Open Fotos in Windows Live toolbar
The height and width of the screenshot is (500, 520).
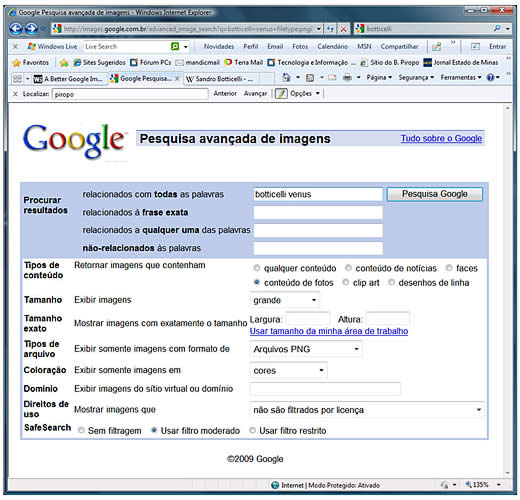(300, 47)
